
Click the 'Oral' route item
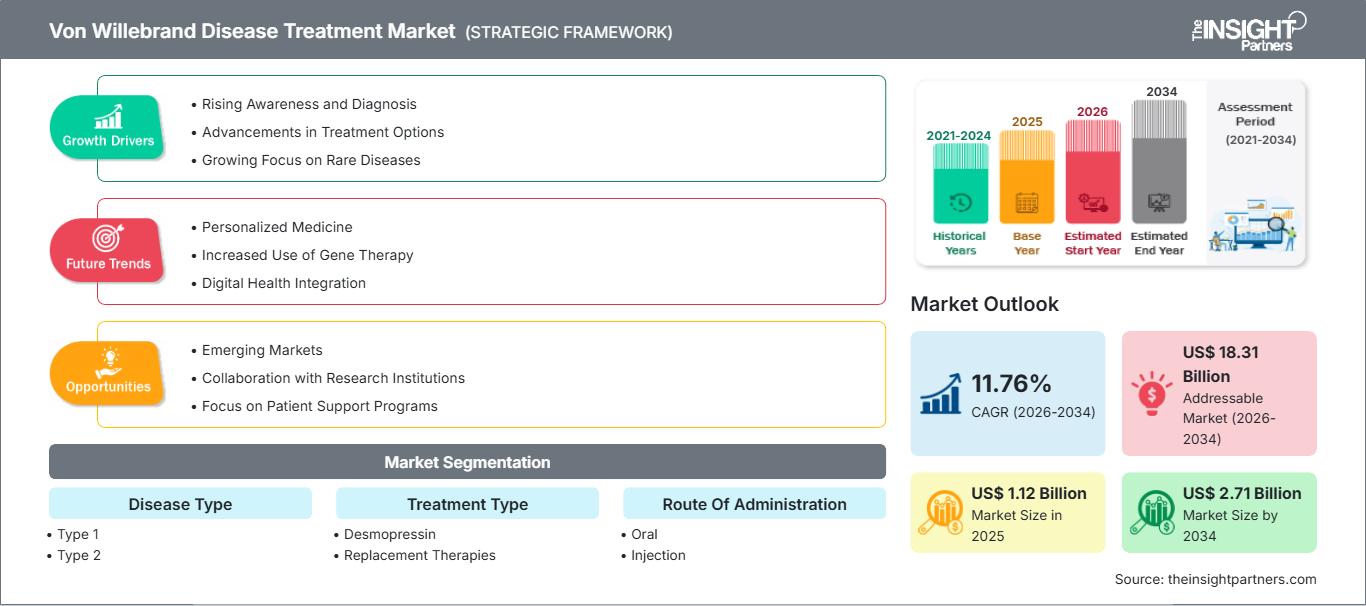coord(644,534)
